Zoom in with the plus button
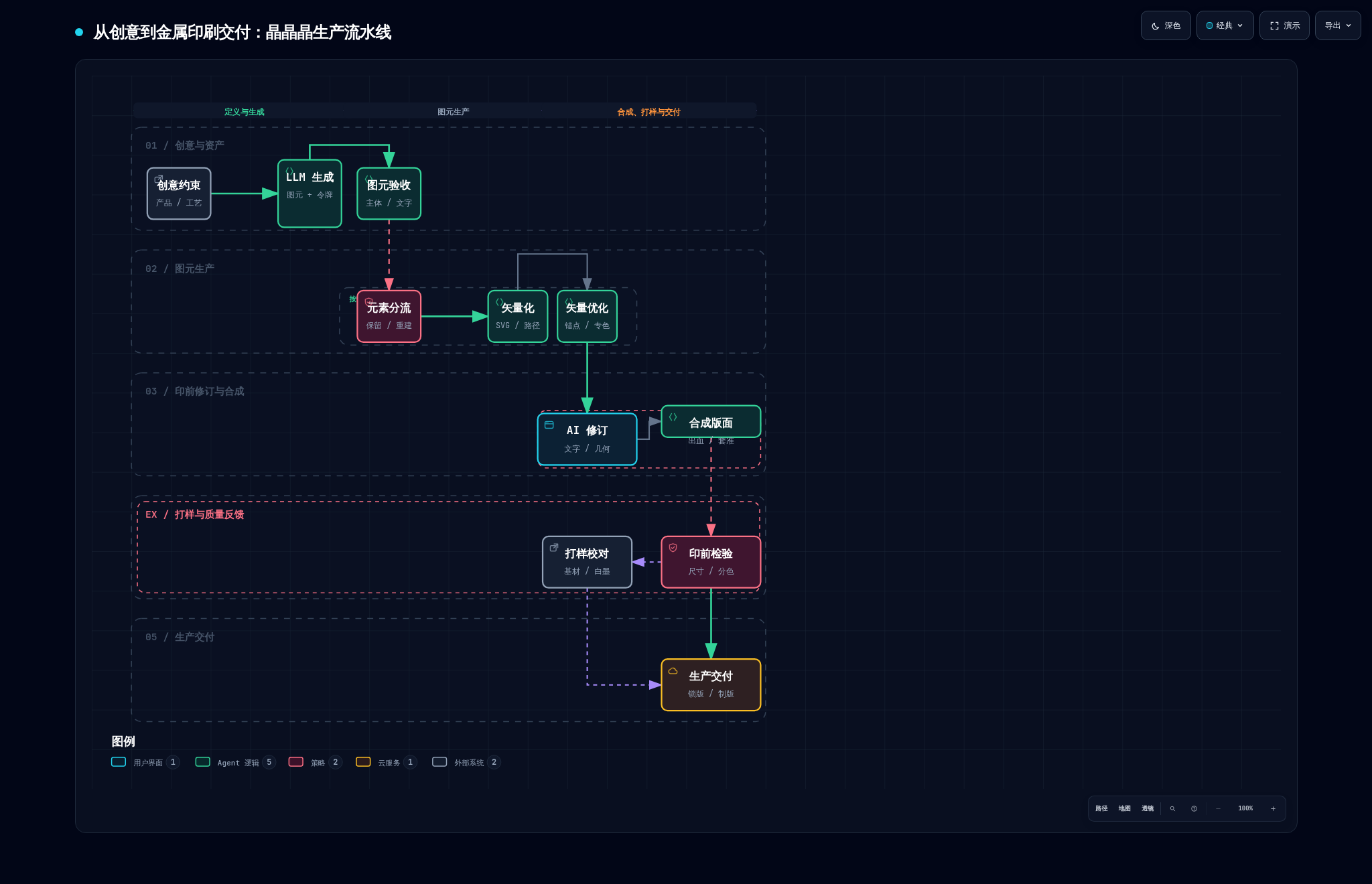Screen dimensions: 1372x884 (1273, 808)
